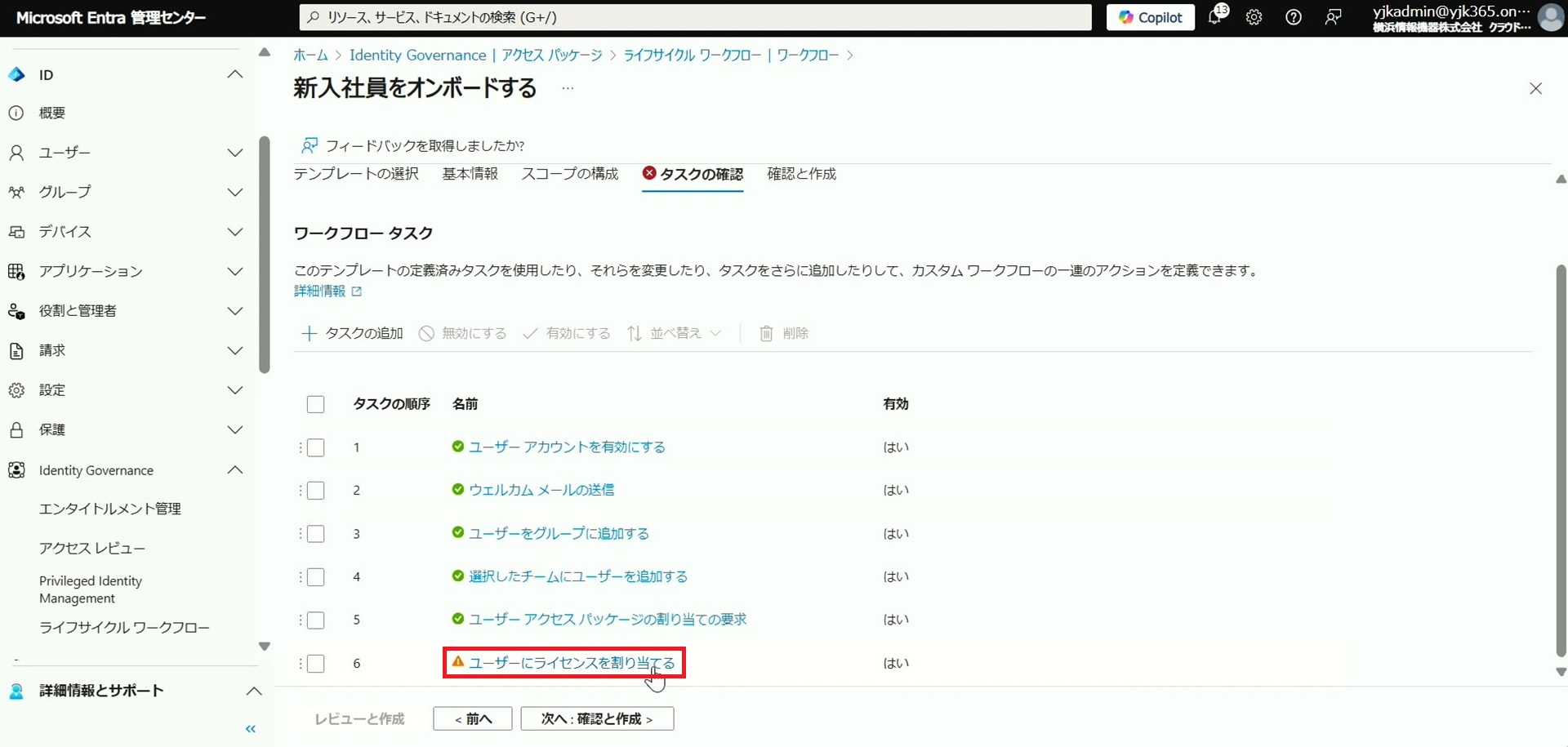Screen dimensions: 1568x747
Task: Click the < 前へ button
Action: [473, 719]
